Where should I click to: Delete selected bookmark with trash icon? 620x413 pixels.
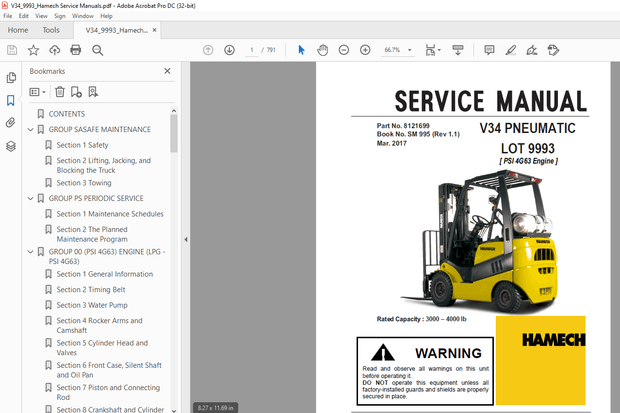60,92
